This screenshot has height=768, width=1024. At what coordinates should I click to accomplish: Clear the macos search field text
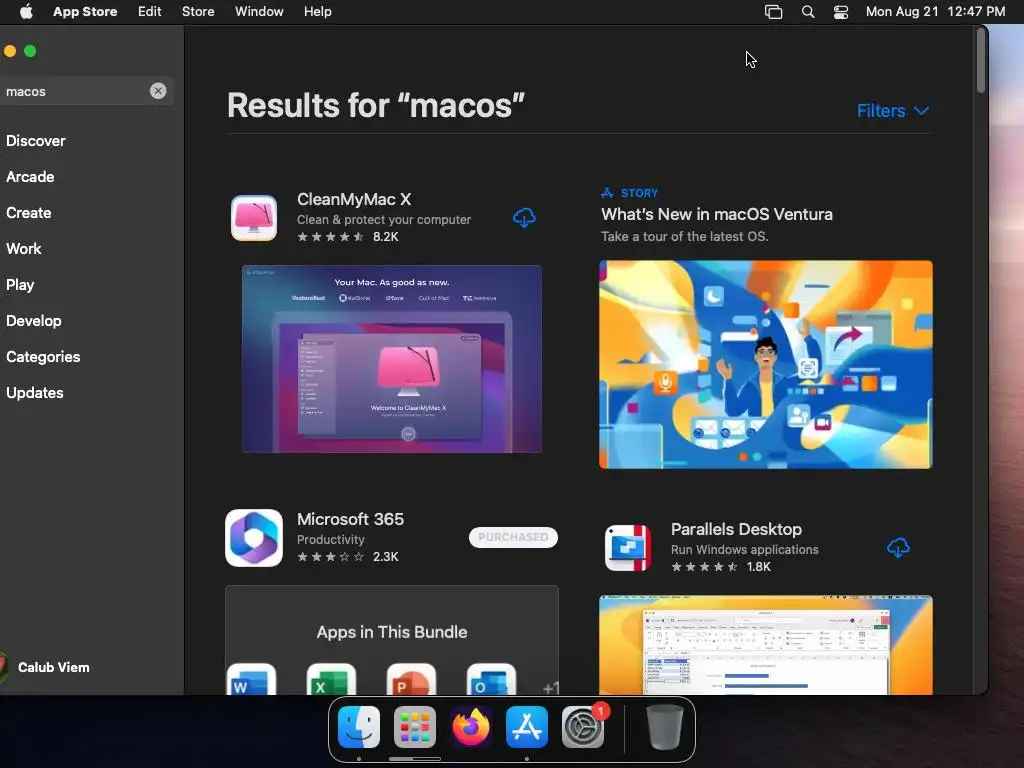click(x=158, y=91)
